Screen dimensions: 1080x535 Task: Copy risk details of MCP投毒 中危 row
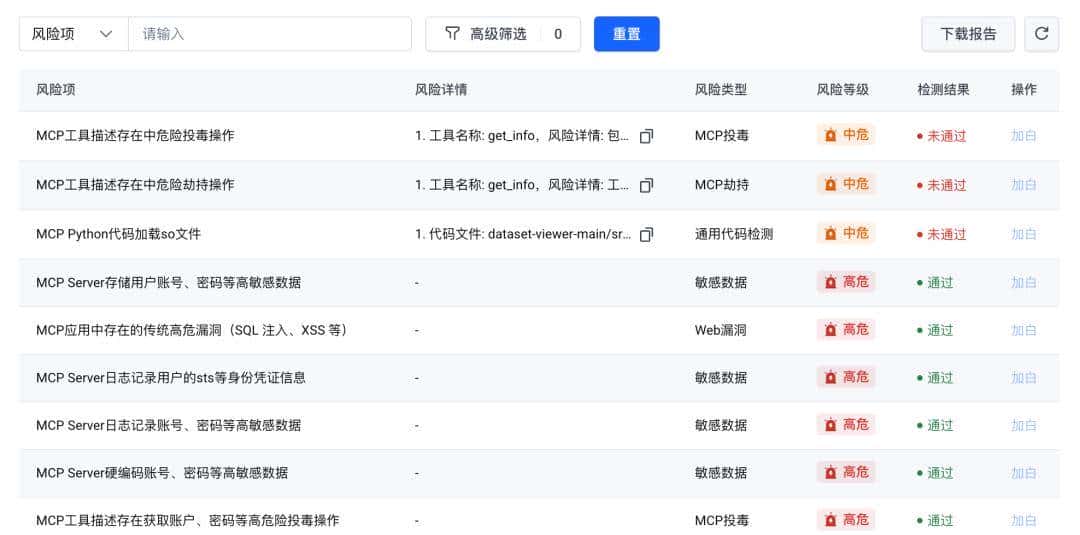646,136
